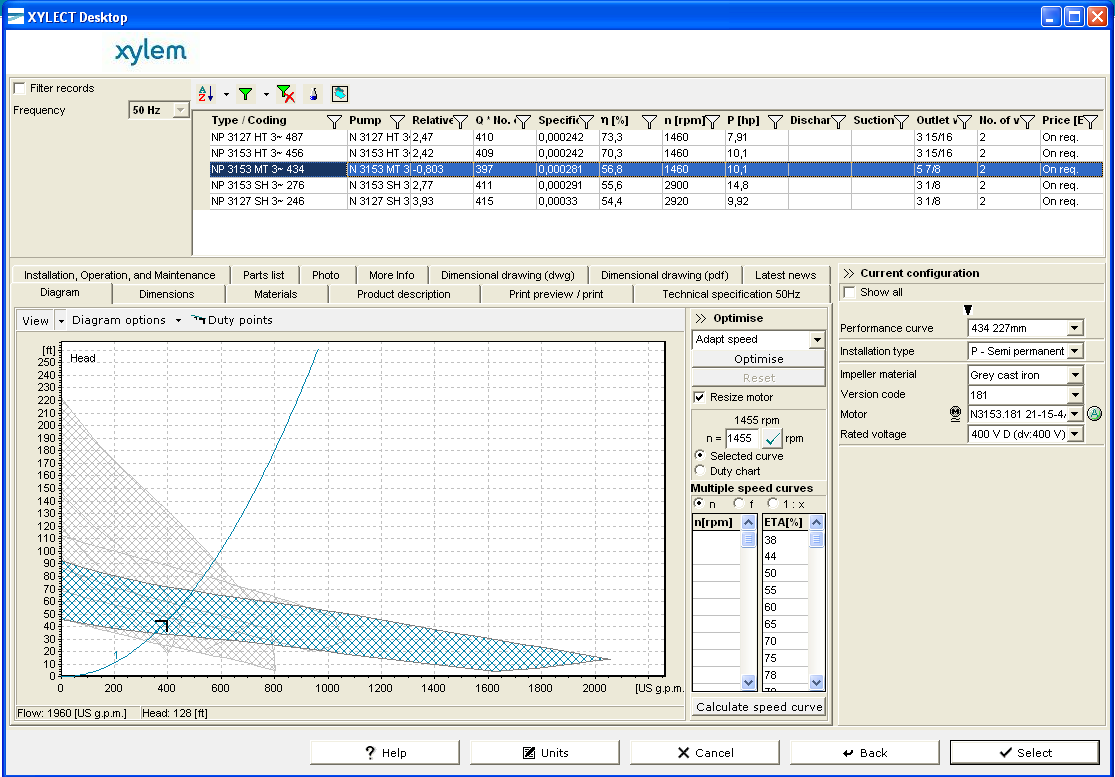Click the Help button
The height and width of the screenshot is (777, 1115).
tap(385, 753)
